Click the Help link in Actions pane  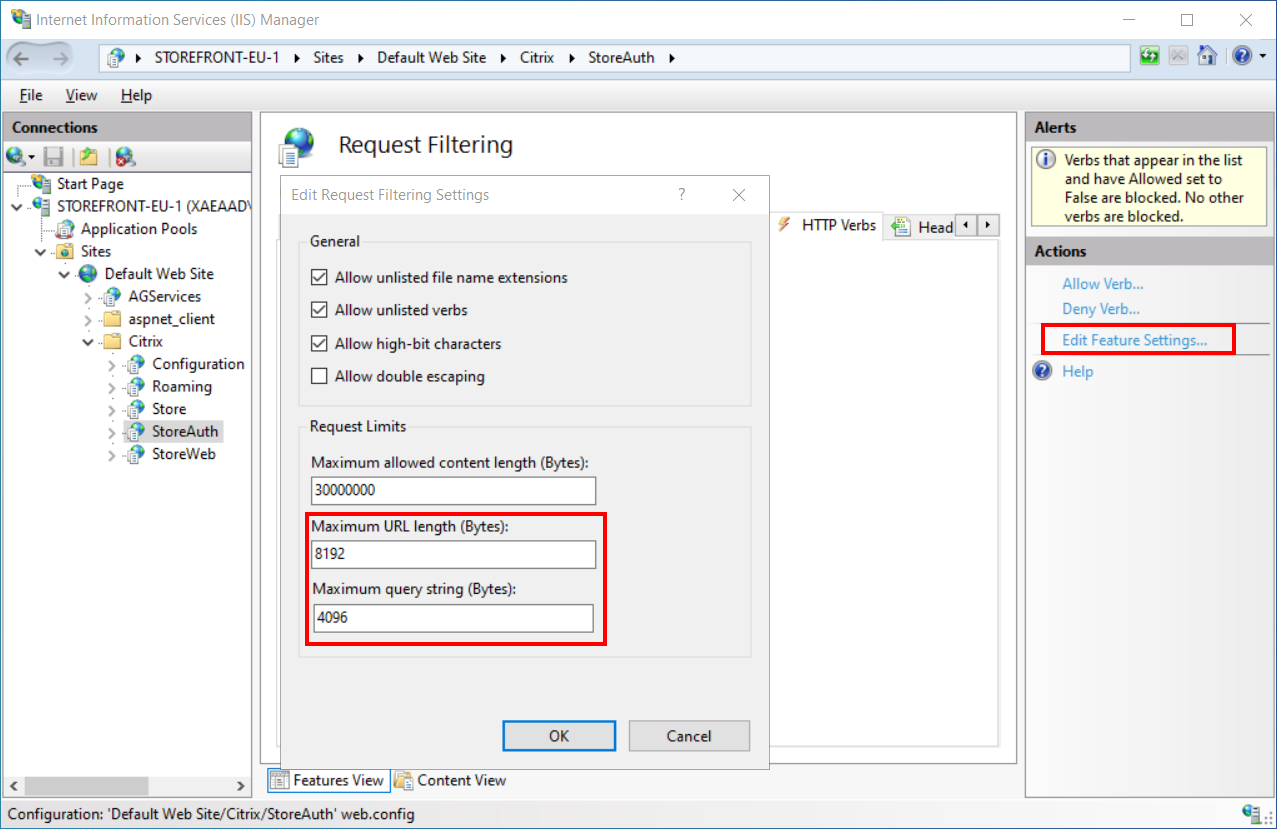(x=1078, y=371)
